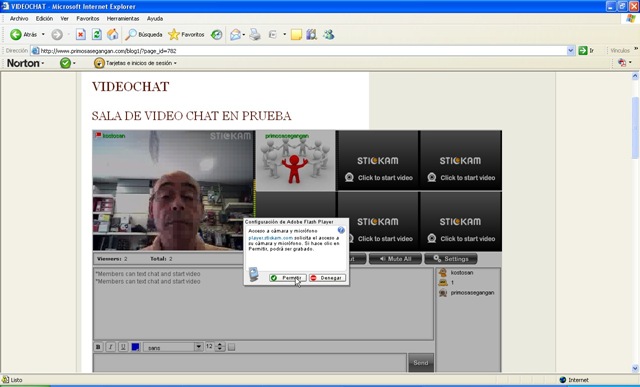Click the page vertical scrollbar thumb
Screen dimensions: 640x387
635,128
